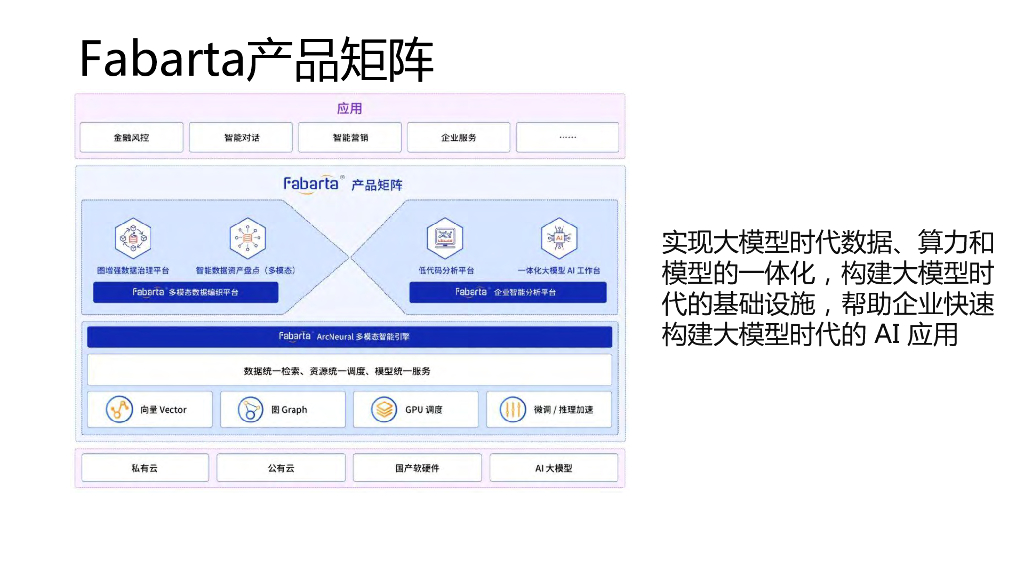Select the 金融风控 application box

coord(131,137)
